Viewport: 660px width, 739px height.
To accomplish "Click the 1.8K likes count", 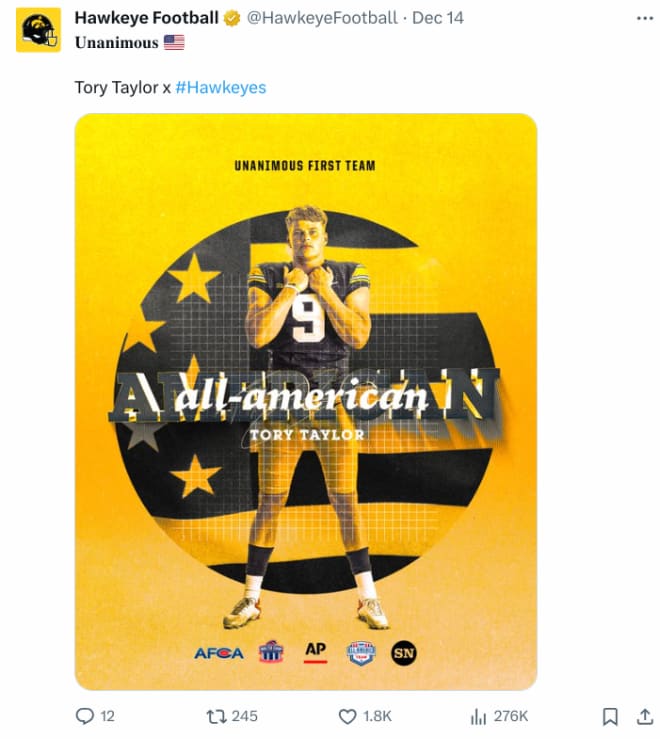I will [x=377, y=716].
